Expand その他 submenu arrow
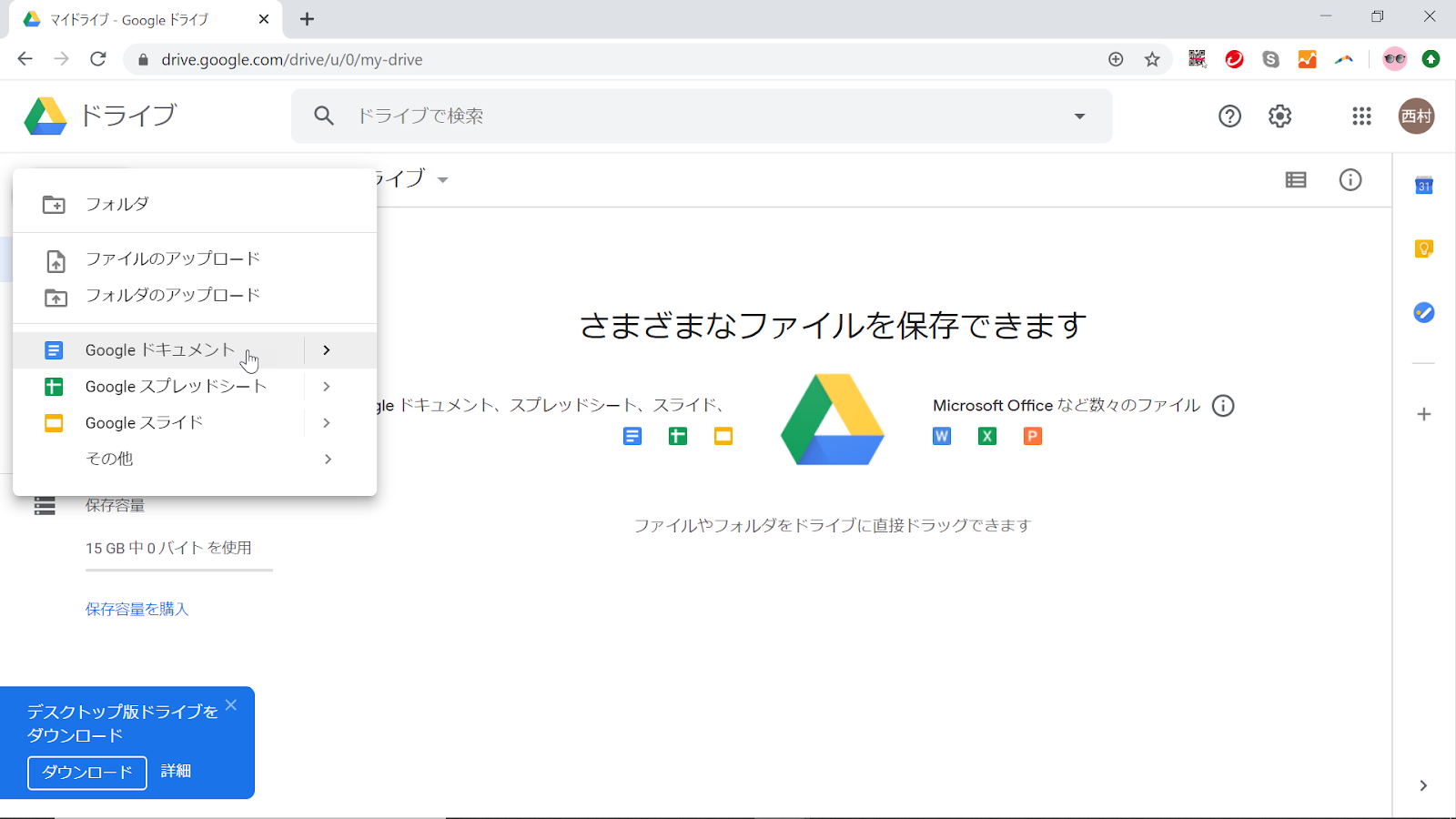The image size is (1456, 819). (328, 460)
